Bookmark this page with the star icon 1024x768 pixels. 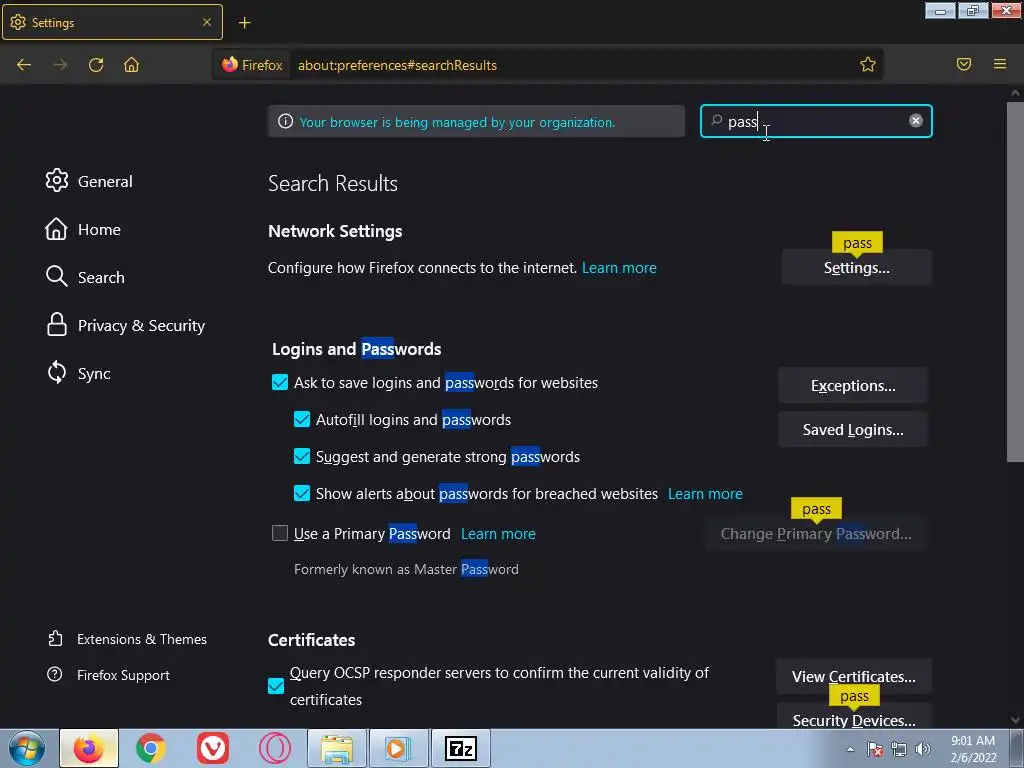pos(867,64)
